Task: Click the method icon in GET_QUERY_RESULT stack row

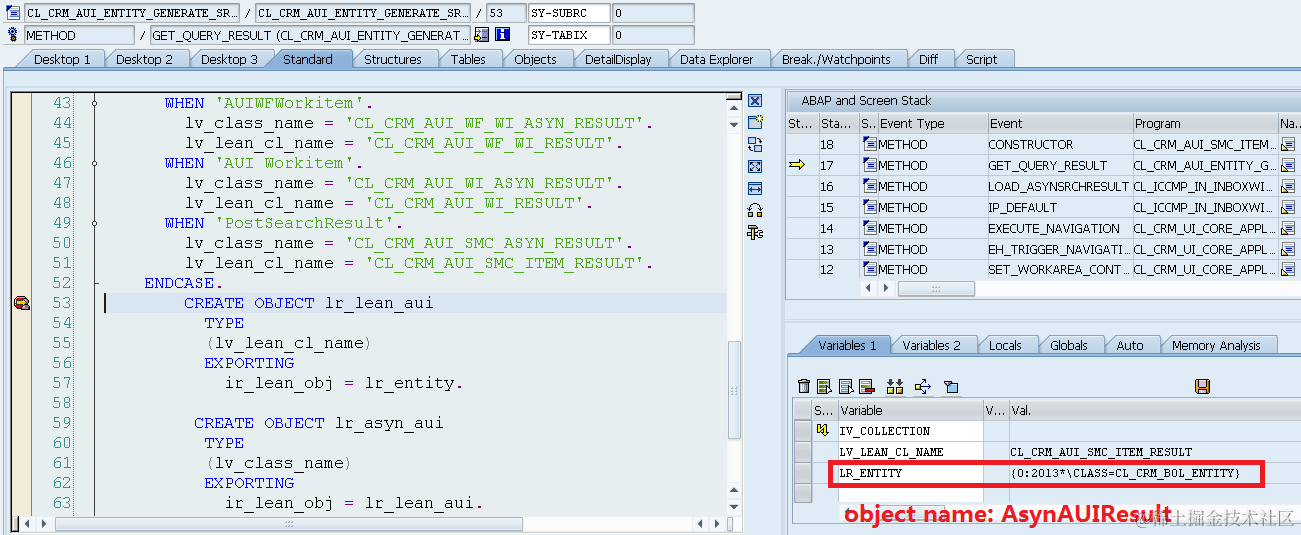Action: click(x=868, y=166)
